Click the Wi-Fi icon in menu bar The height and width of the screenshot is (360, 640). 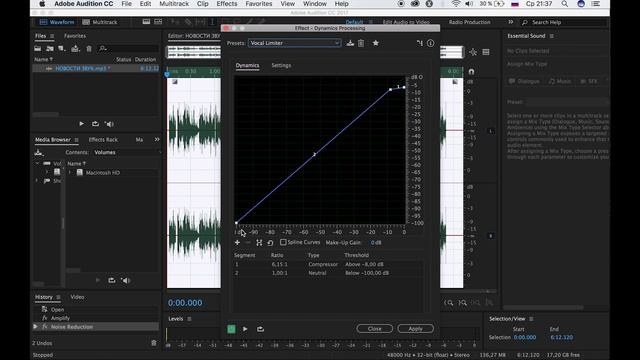[x=456, y=4]
